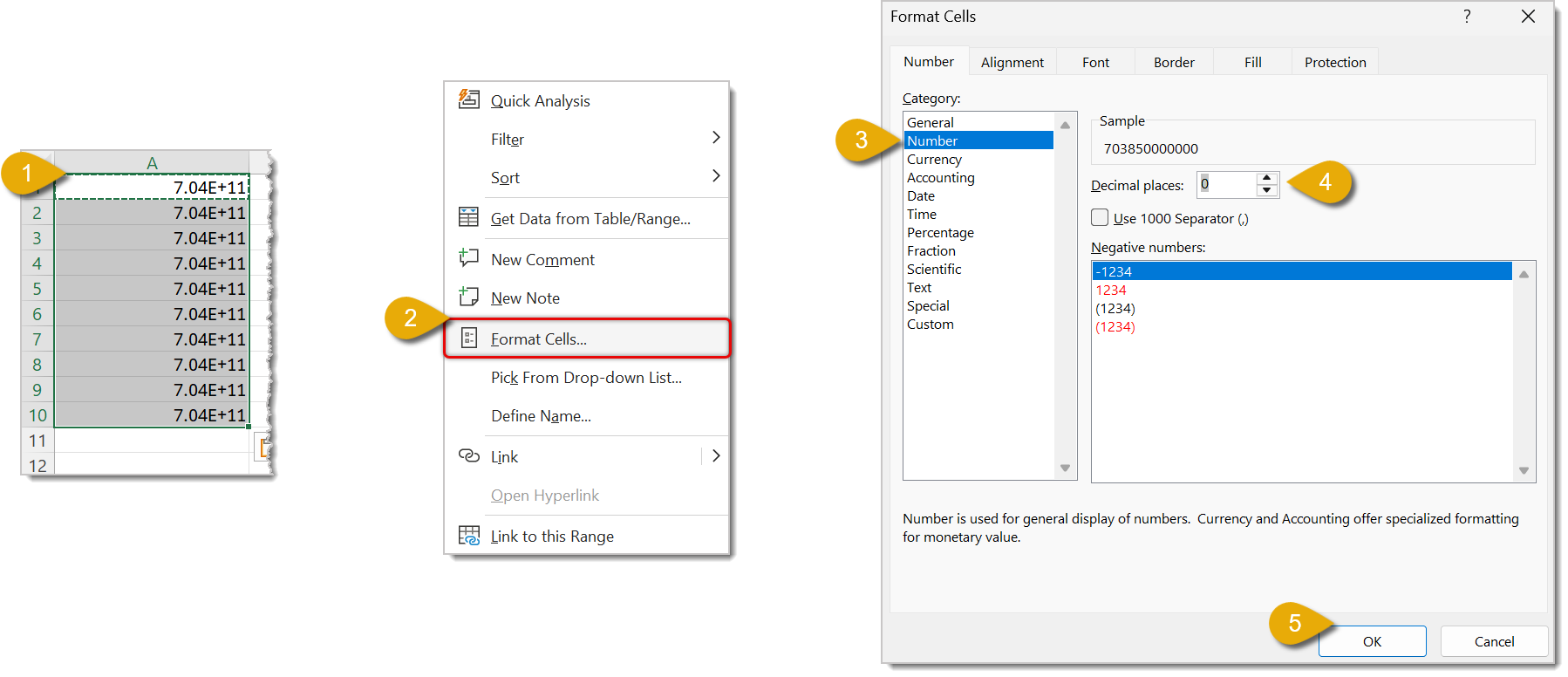
Task: Click Negative numbers list scroll up arrow
Action: click(1524, 274)
